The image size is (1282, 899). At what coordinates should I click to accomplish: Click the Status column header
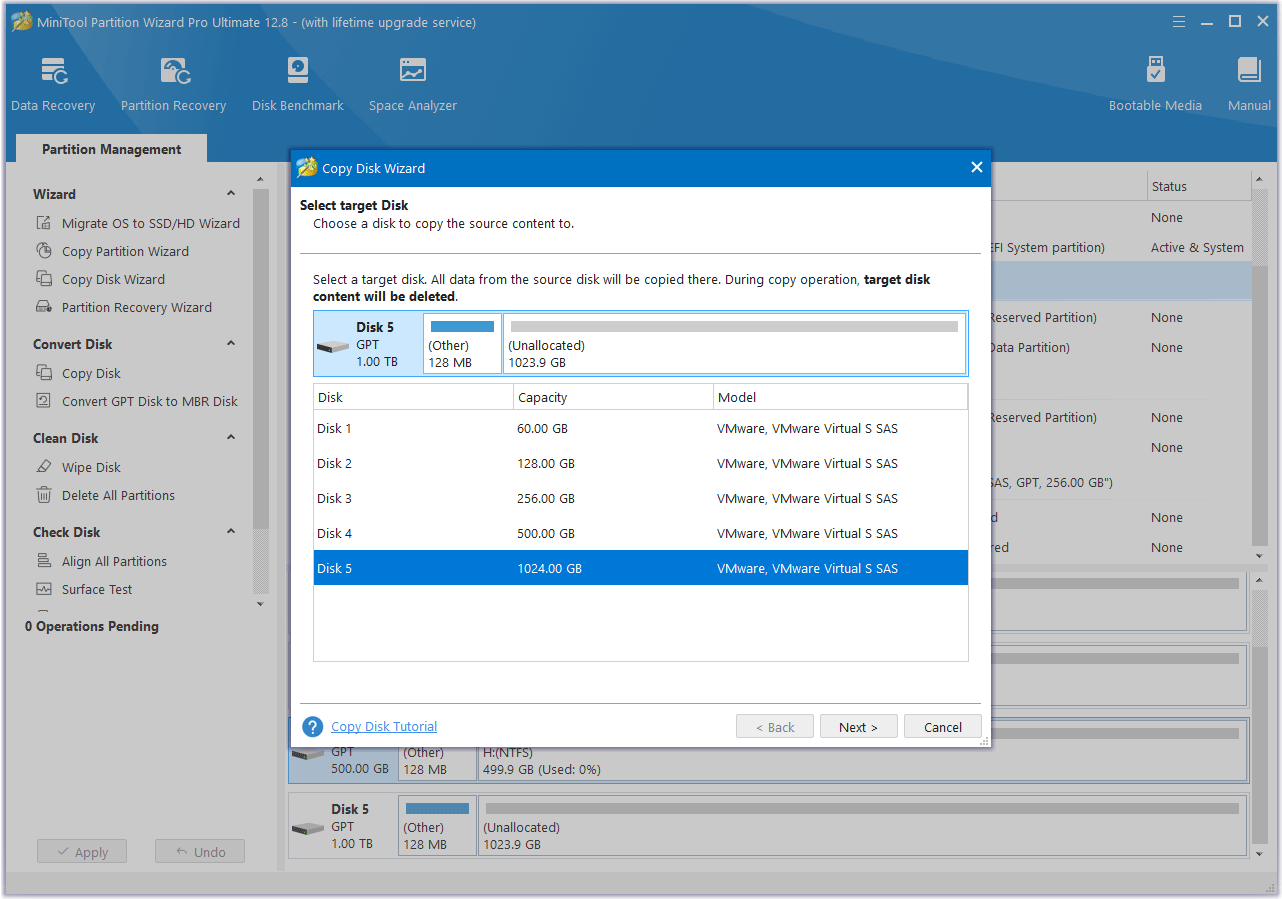1199,186
